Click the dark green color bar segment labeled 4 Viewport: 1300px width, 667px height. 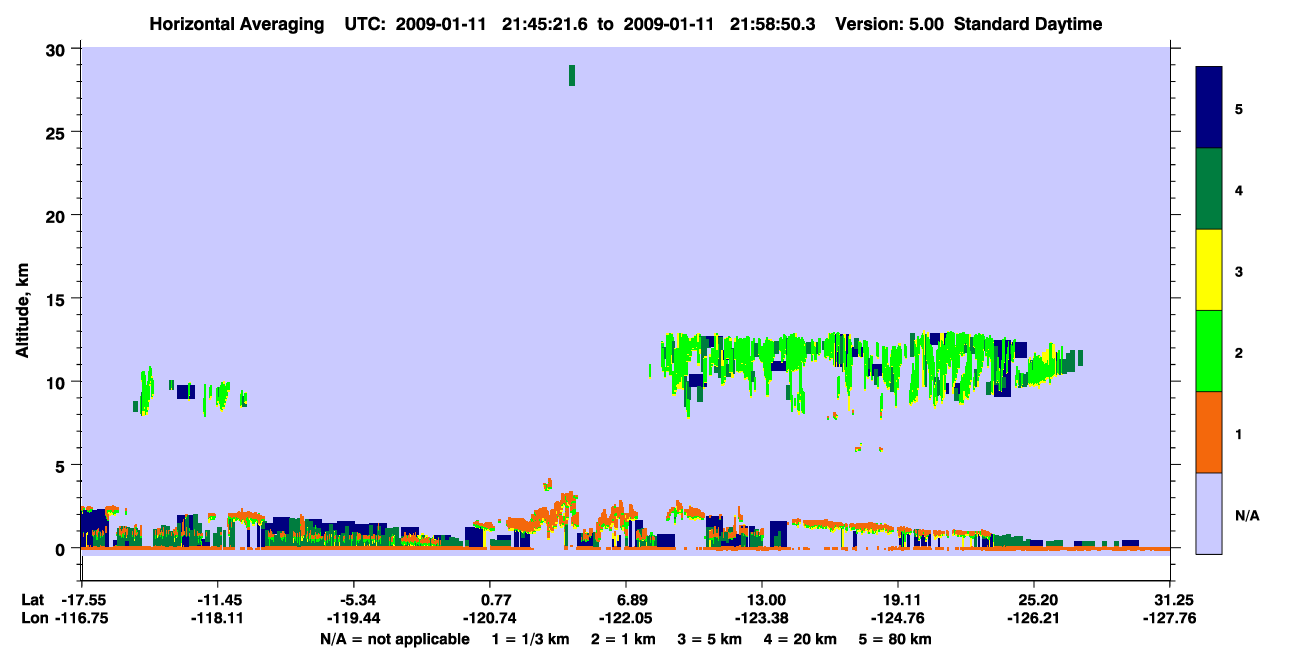pos(1209,189)
